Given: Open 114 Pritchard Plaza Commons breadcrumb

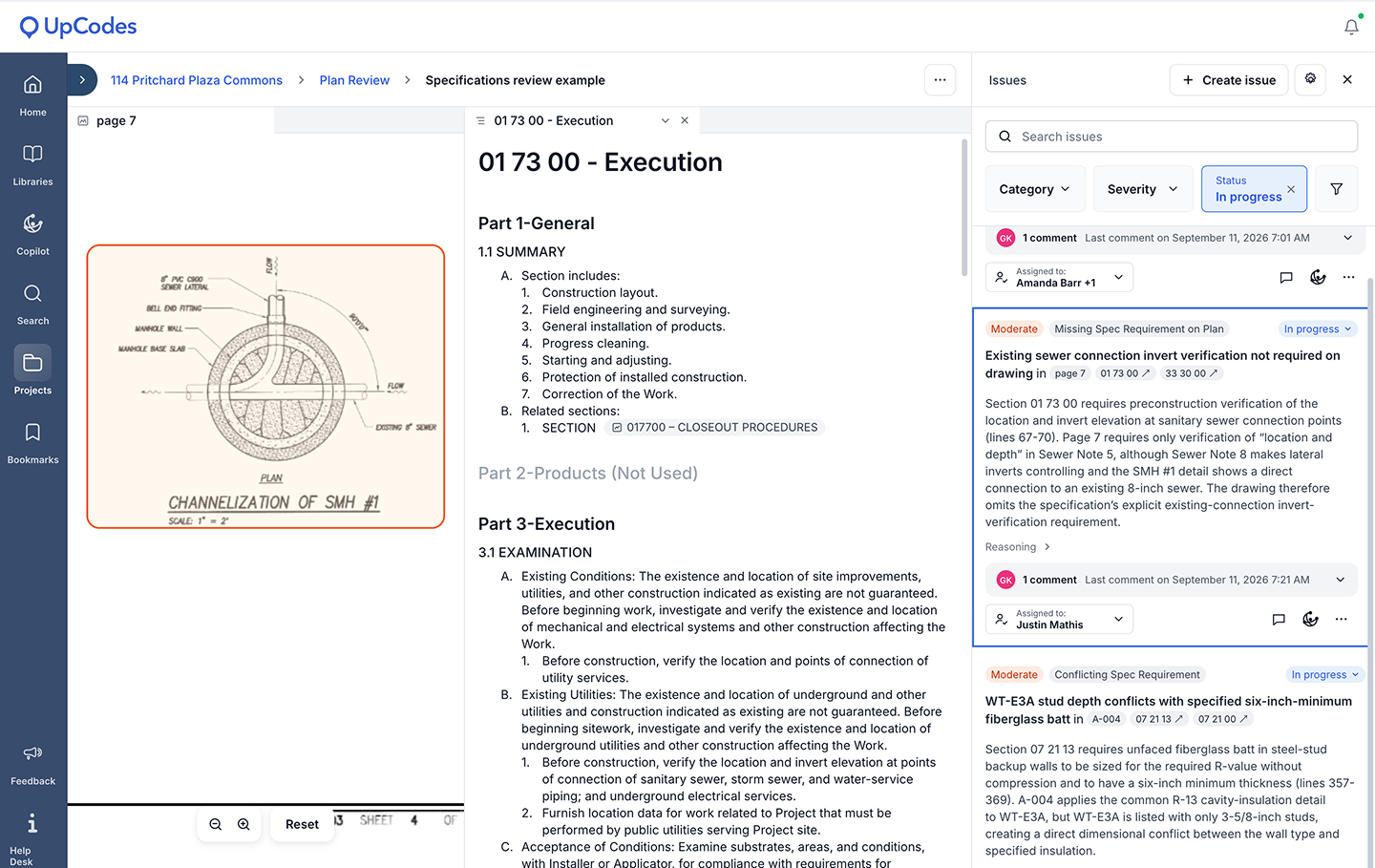Looking at the screenshot, I should (x=197, y=80).
